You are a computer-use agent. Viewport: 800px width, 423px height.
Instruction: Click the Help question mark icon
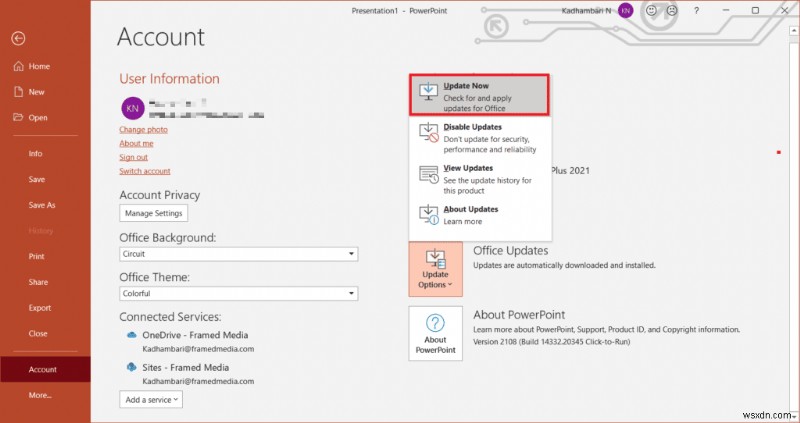coord(696,10)
